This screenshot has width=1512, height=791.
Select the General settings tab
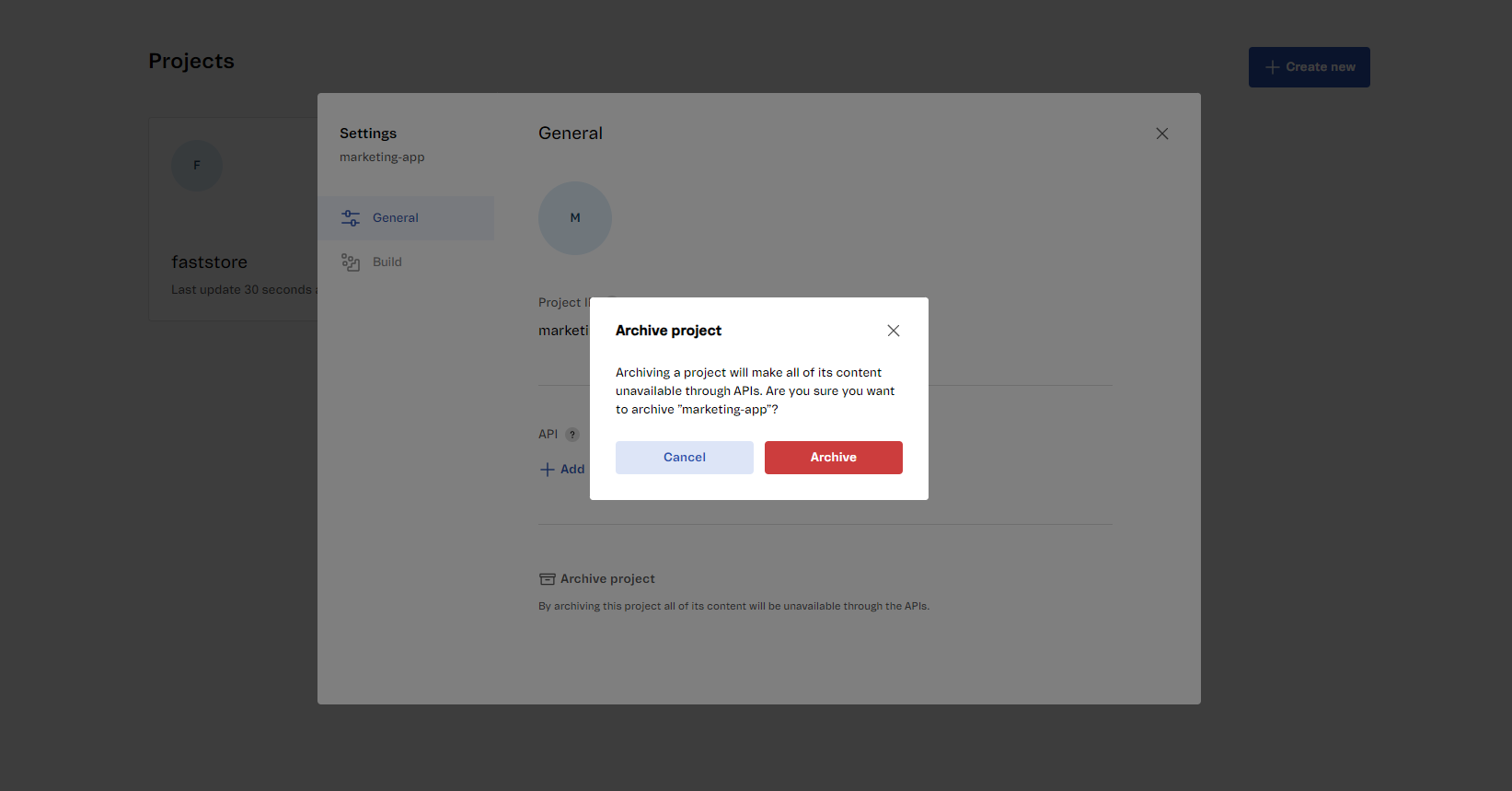tap(396, 218)
